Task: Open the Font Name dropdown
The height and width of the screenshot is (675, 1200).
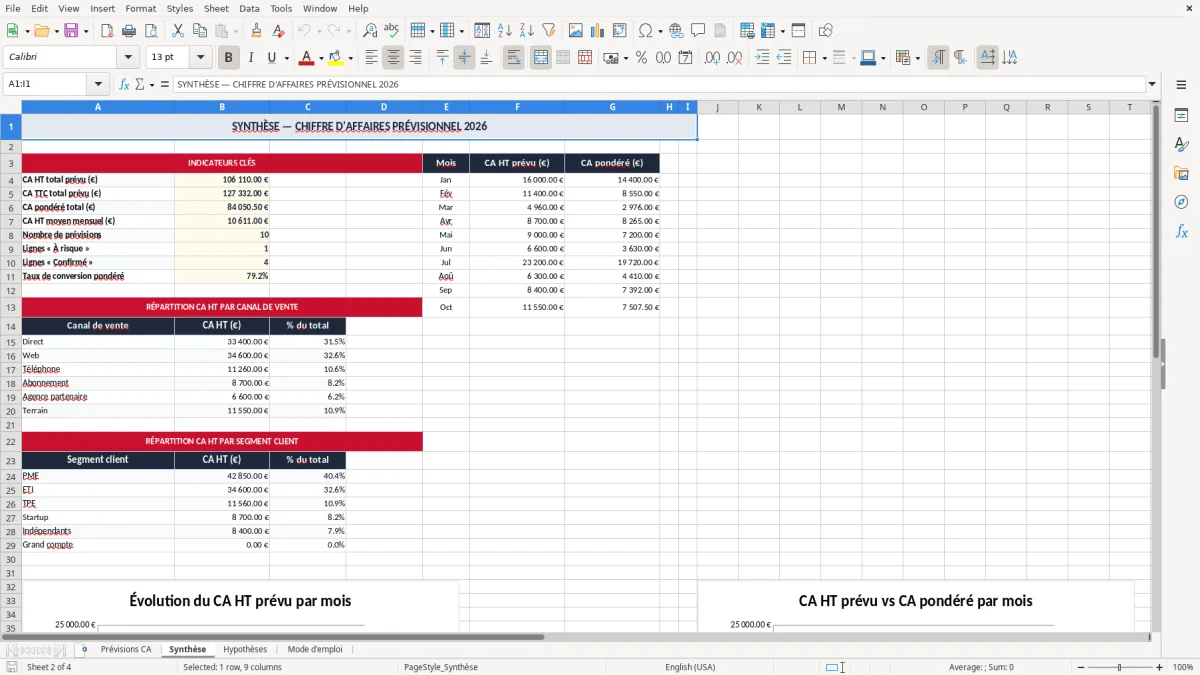Action: [x=127, y=58]
